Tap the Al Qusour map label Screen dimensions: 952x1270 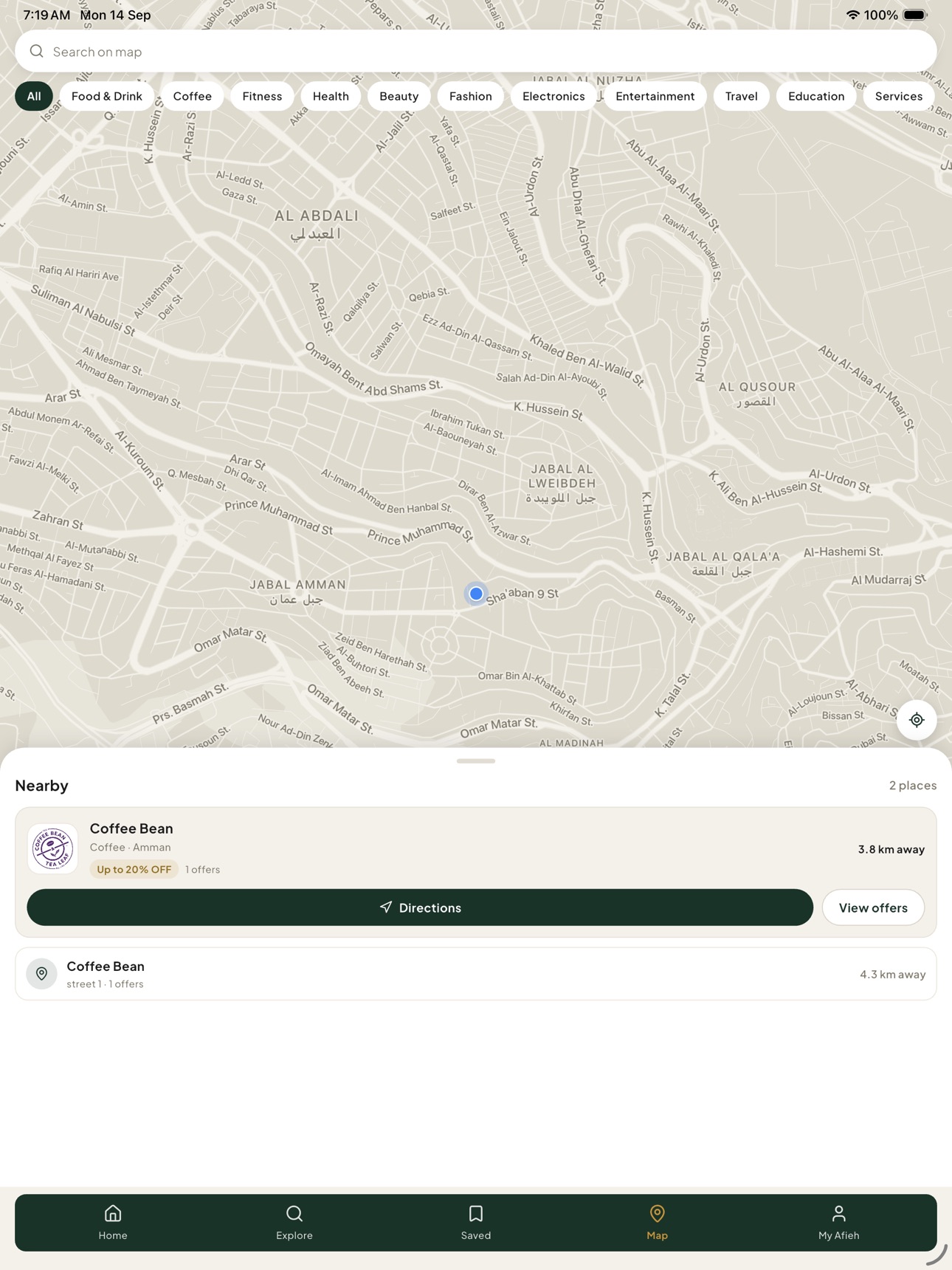pyautogui.click(x=757, y=394)
